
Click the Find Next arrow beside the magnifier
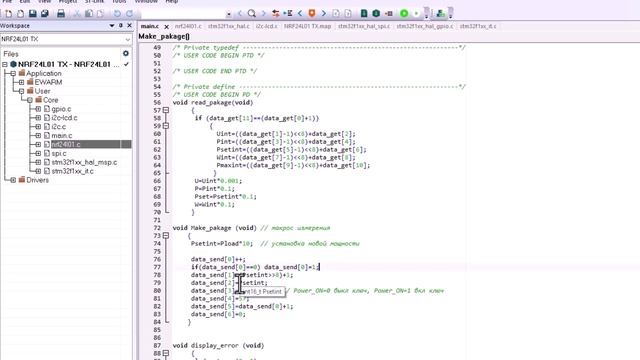(264, 13)
